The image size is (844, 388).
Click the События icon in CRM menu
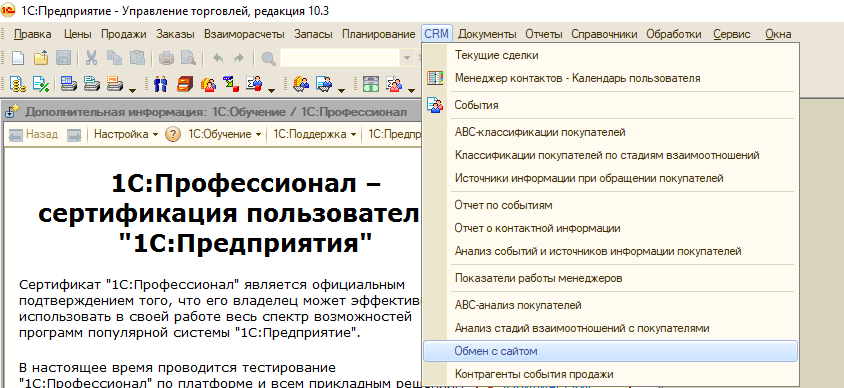coord(435,105)
